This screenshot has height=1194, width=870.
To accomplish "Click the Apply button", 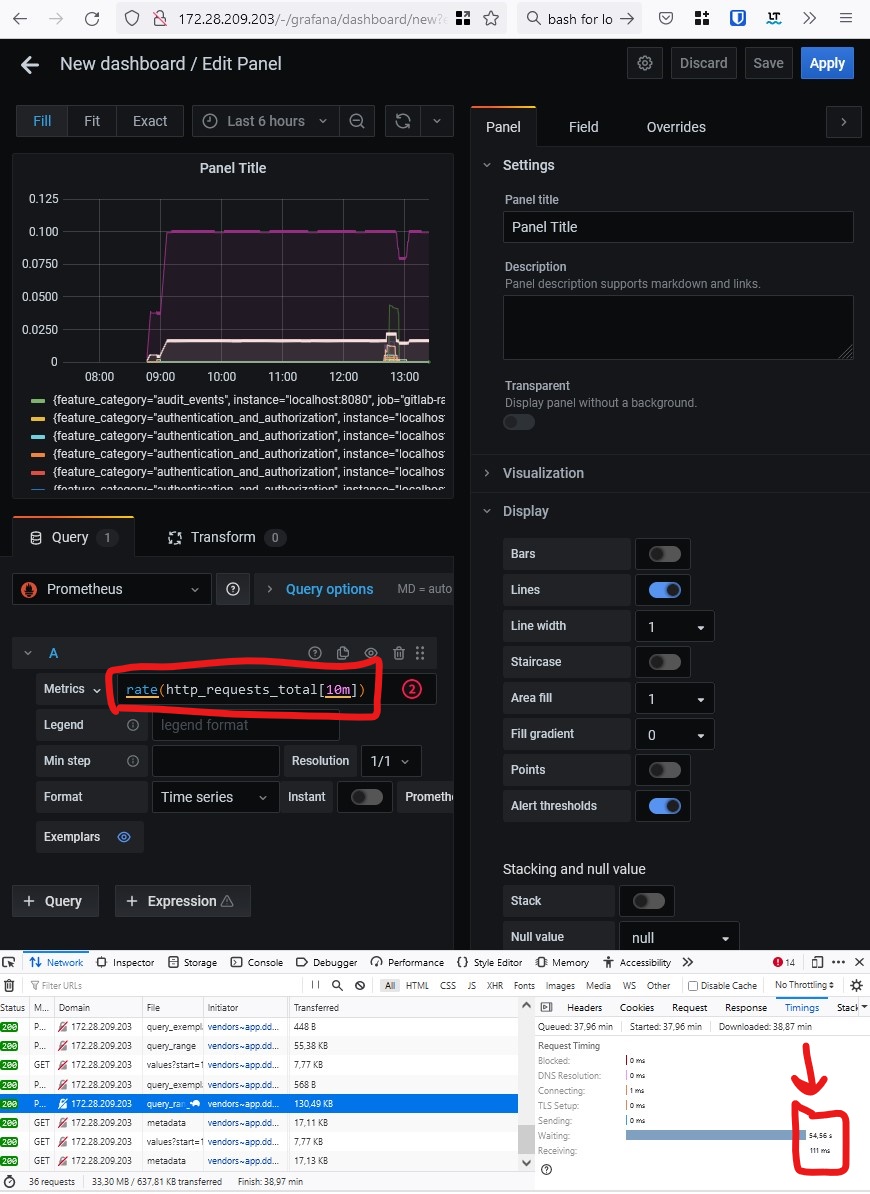I will (x=827, y=63).
